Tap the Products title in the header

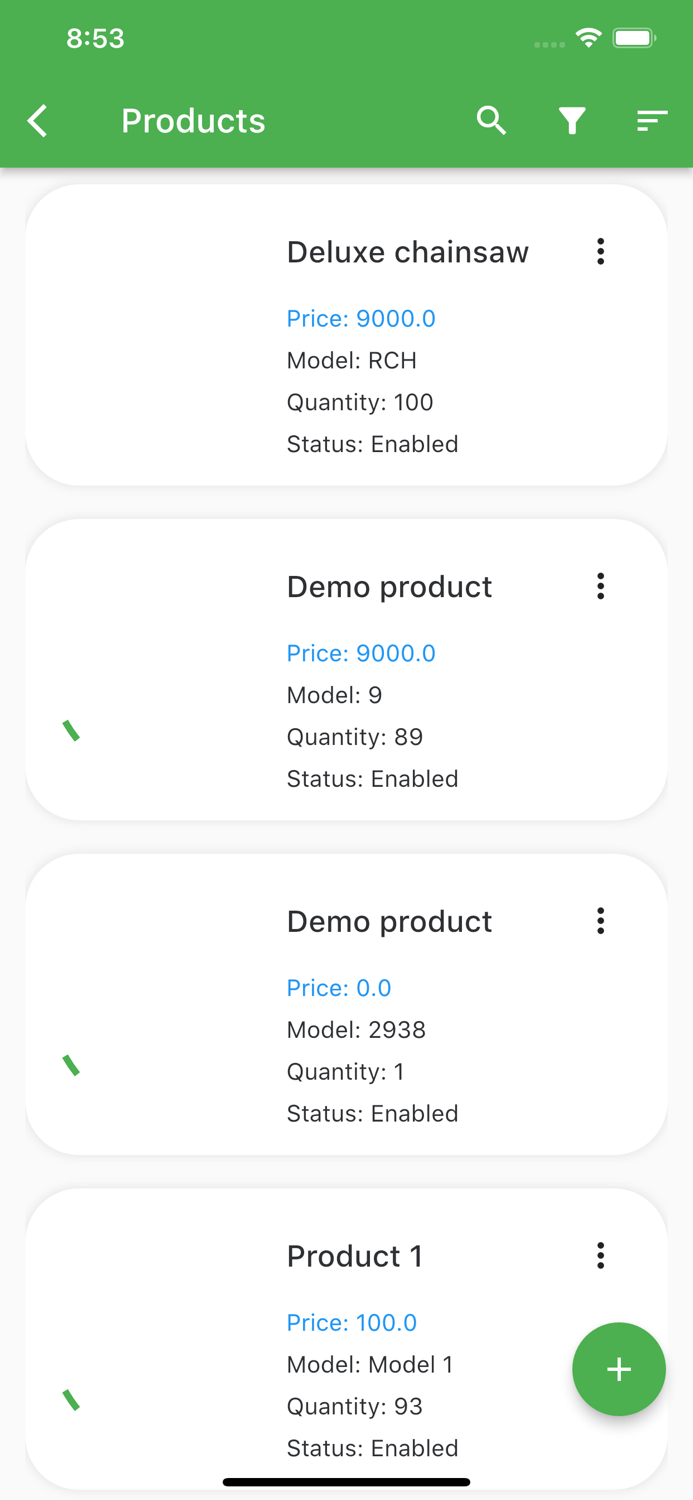pyautogui.click(x=192, y=120)
